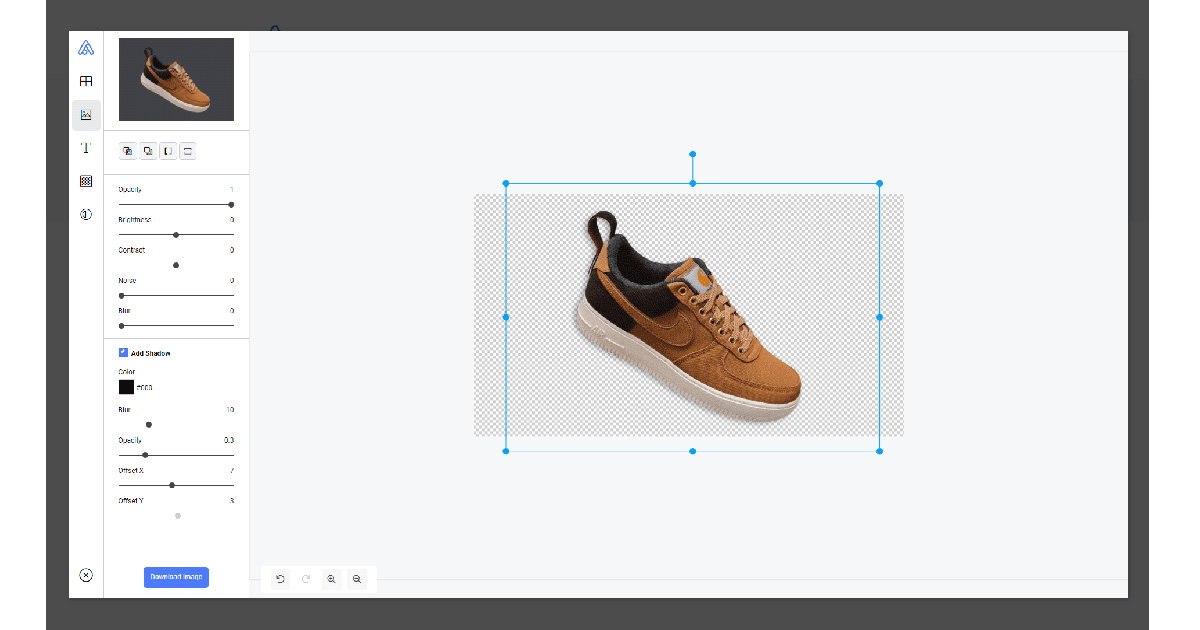Download the image
The height and width of the screenshot is (630, 1200).
[176, 577]
